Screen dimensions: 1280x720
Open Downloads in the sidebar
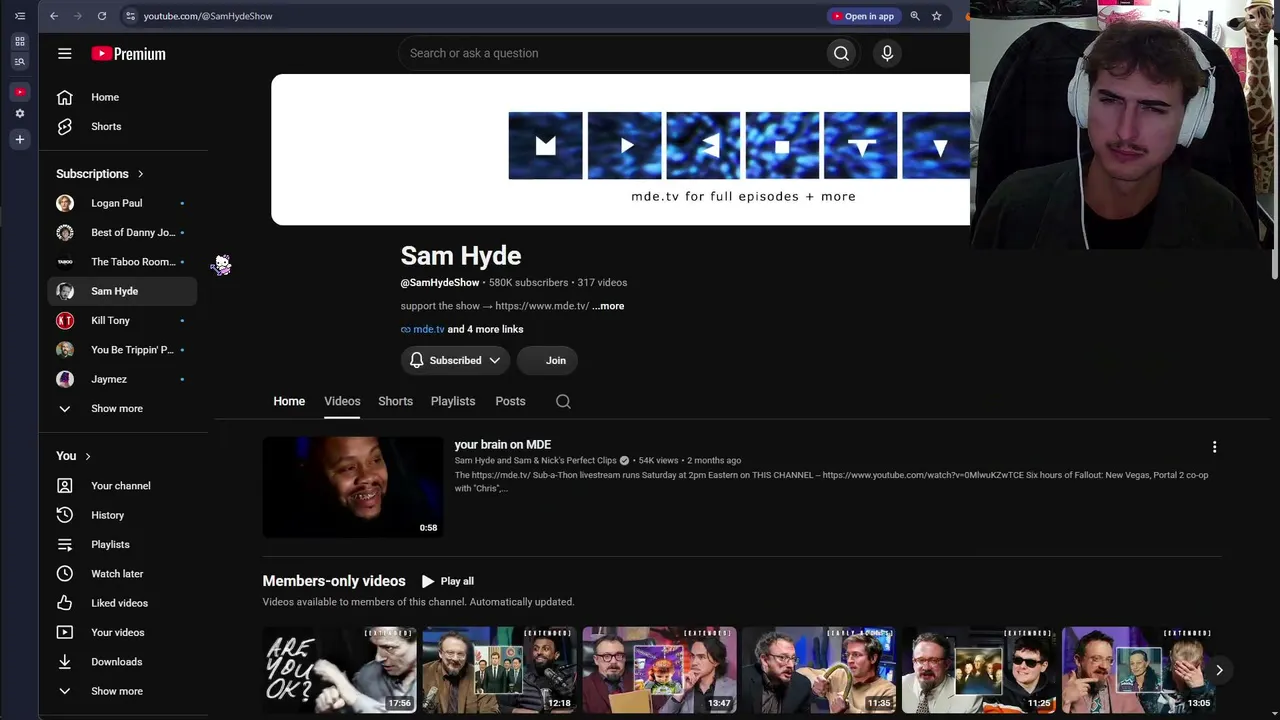[x=122, y=662]
